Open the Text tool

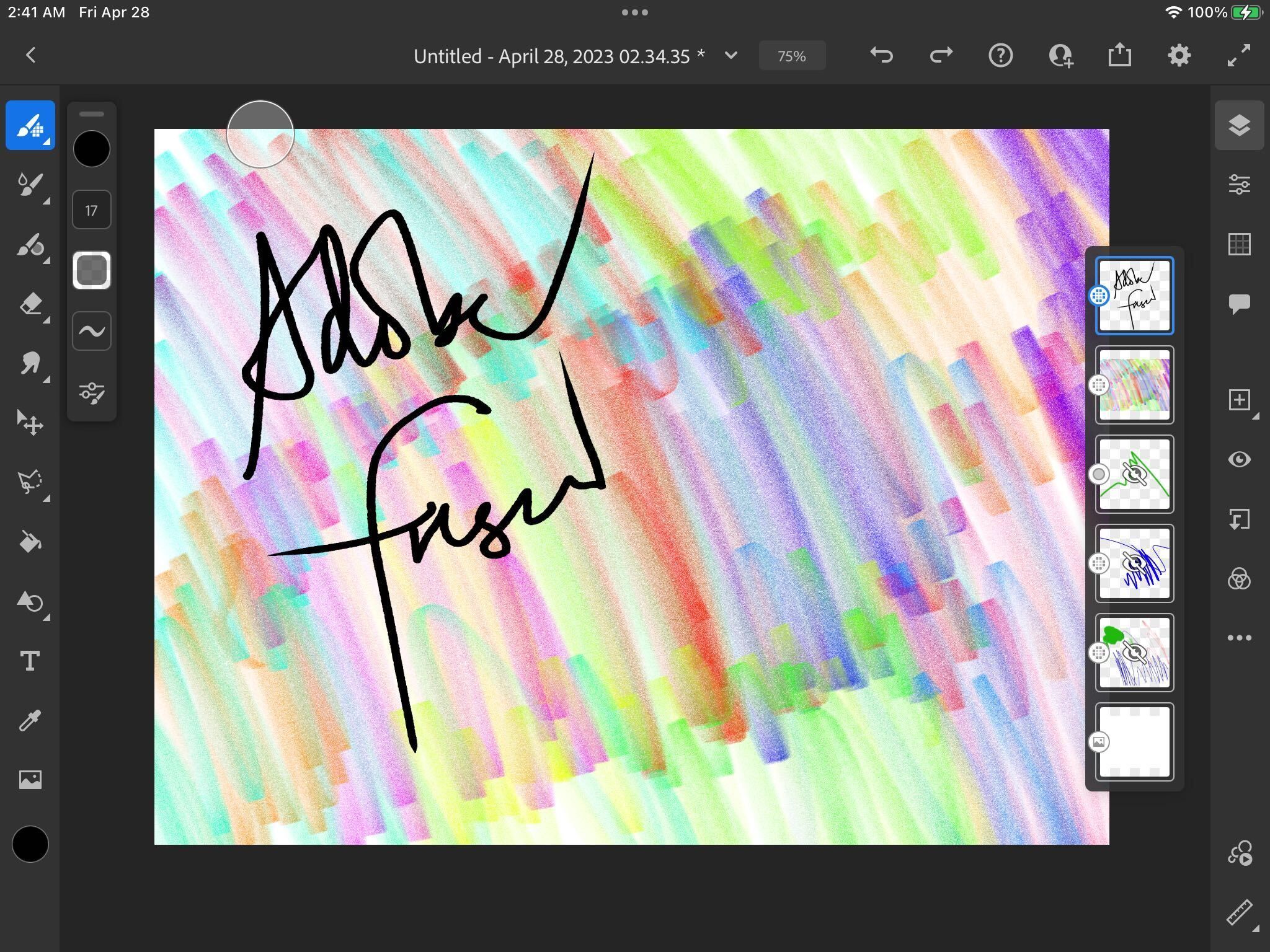click(29, 660)
